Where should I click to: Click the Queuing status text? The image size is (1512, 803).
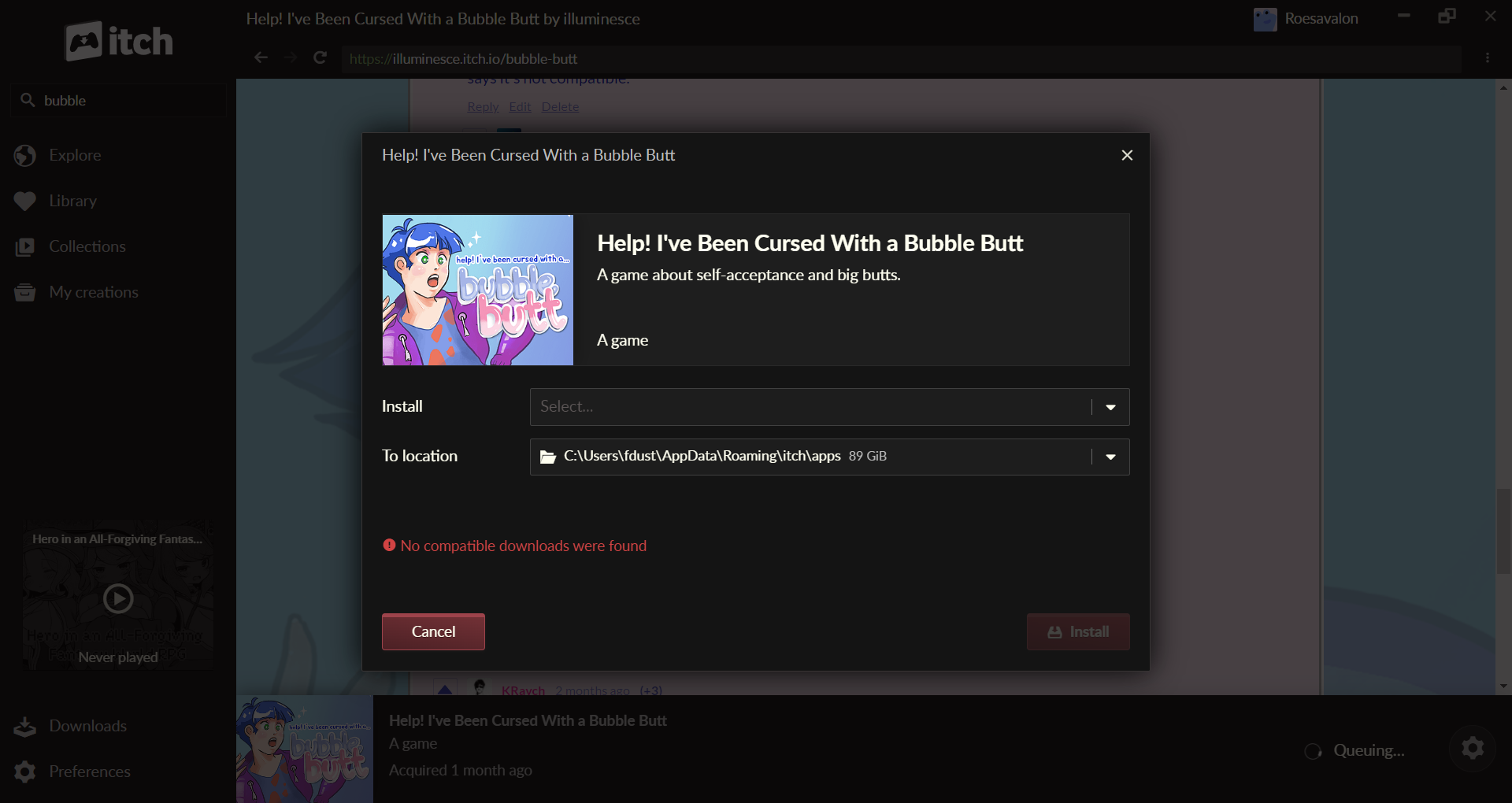pos(1369,750)
